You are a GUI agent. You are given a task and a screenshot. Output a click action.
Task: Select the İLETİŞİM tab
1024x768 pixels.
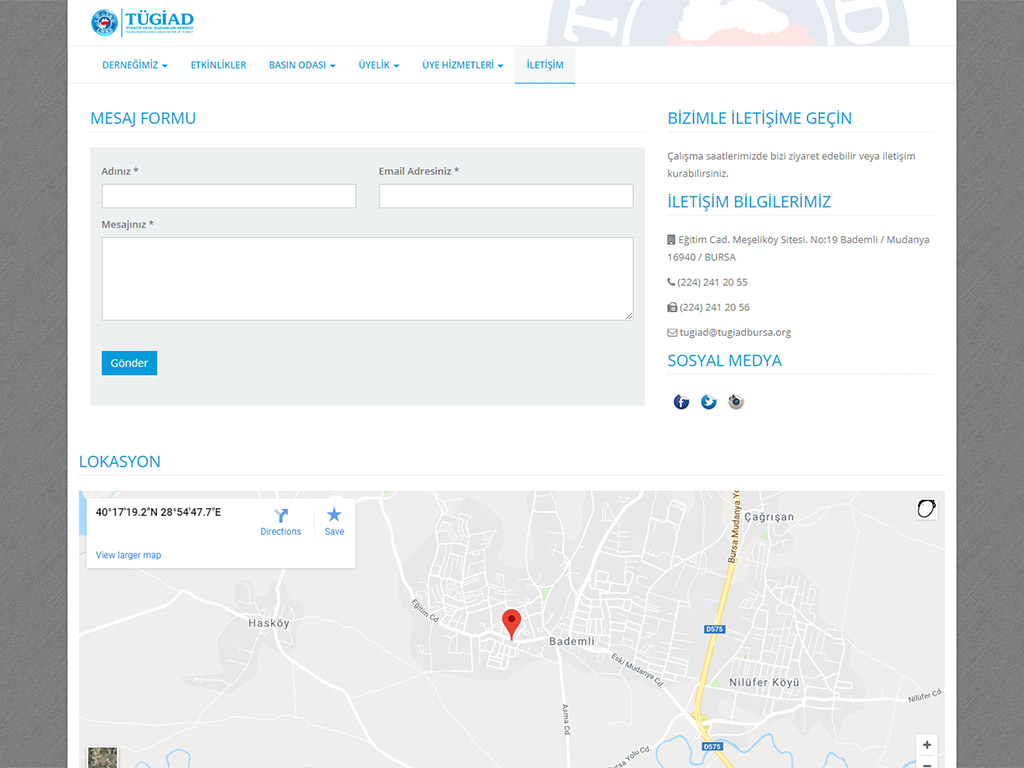pos(545,65)
